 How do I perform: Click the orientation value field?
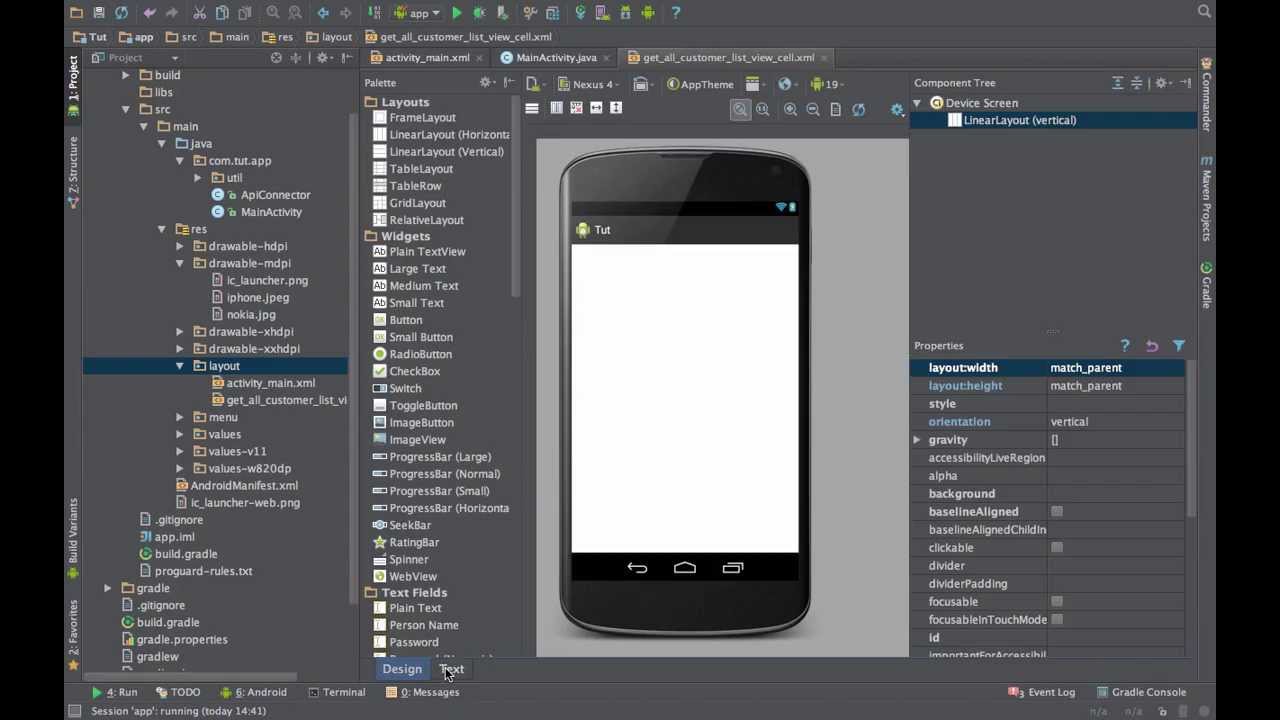click(1116, 422)
